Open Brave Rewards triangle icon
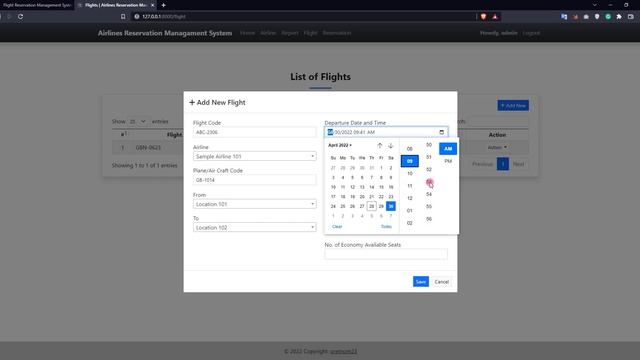 point(495,17)
